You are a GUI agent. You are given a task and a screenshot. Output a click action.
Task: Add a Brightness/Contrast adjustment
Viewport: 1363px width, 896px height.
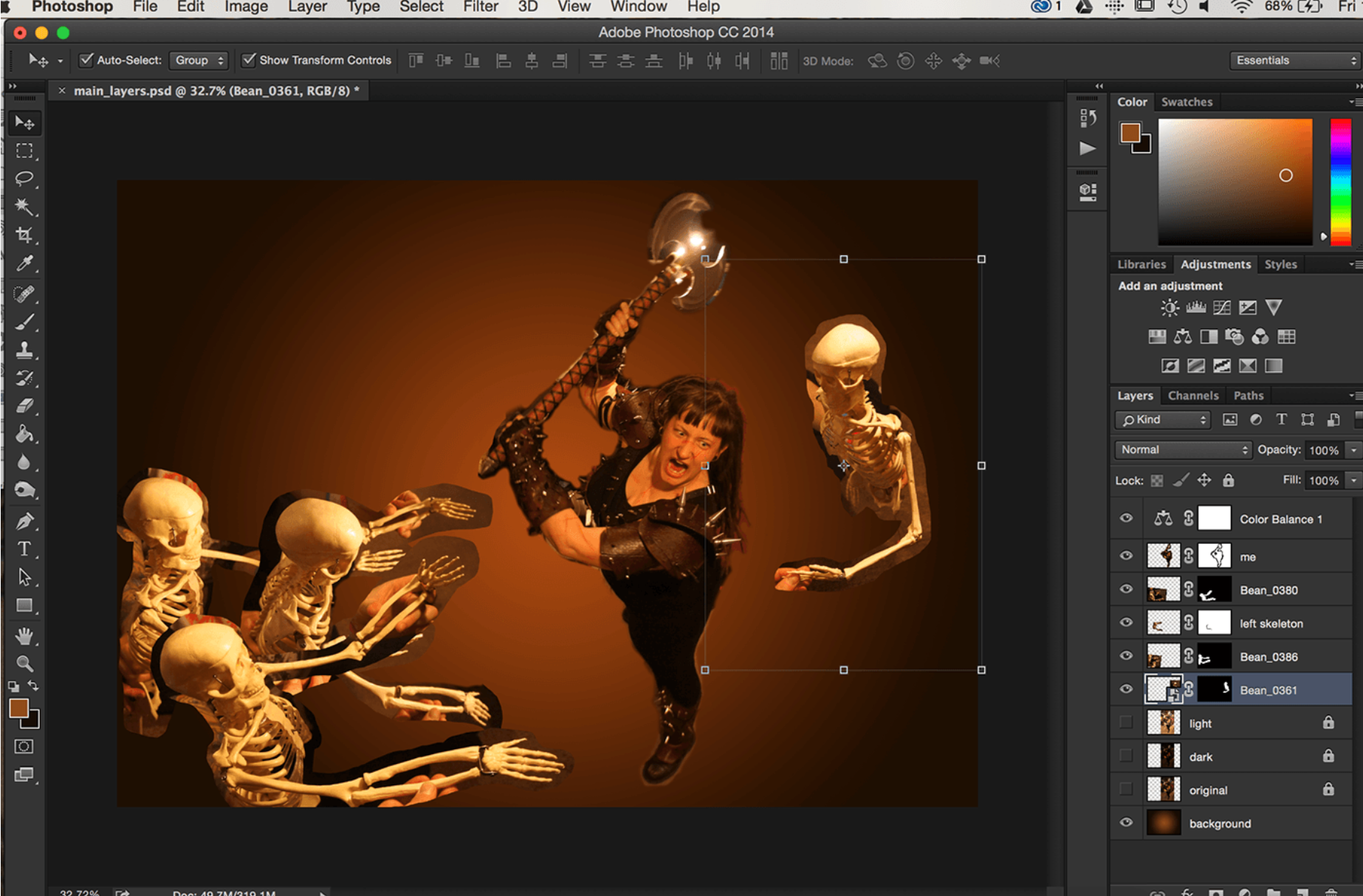(1170, 308)
